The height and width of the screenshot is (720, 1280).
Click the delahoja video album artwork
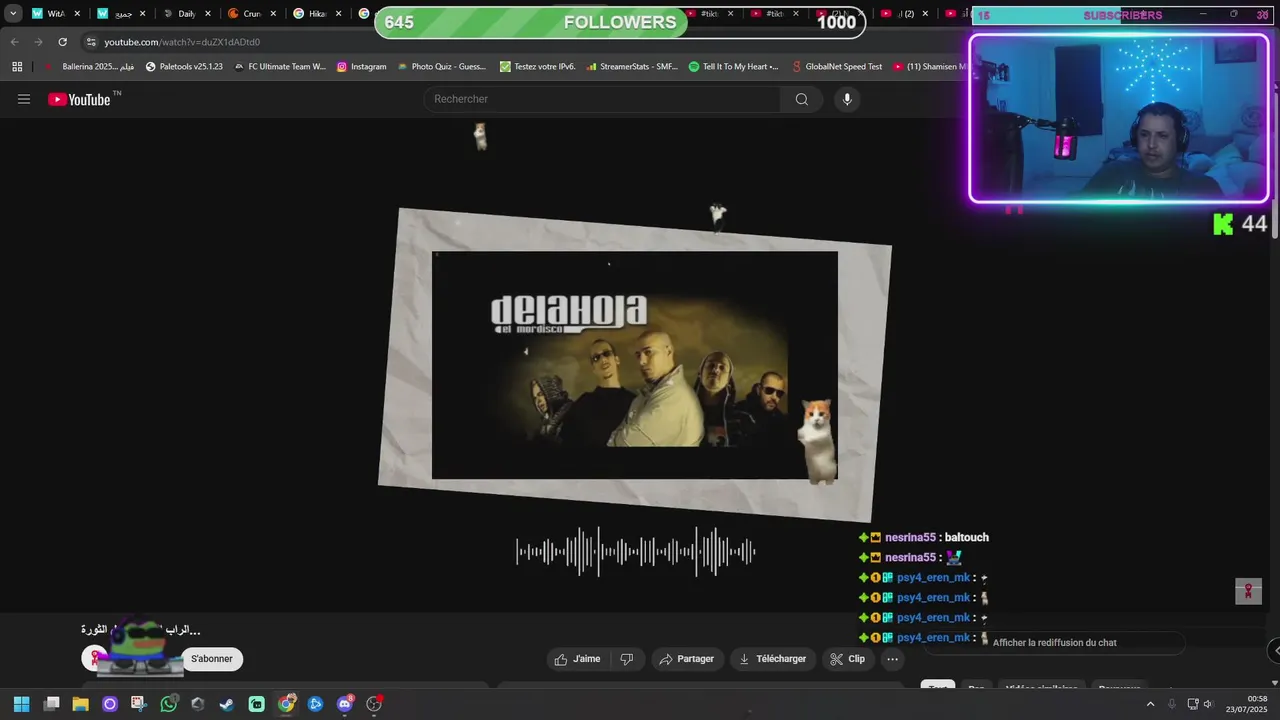[x=635, y=365]
